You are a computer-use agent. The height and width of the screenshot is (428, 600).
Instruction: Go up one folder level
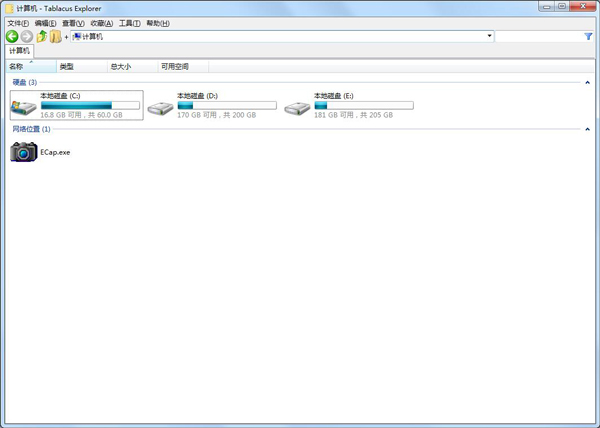(42, 36)
